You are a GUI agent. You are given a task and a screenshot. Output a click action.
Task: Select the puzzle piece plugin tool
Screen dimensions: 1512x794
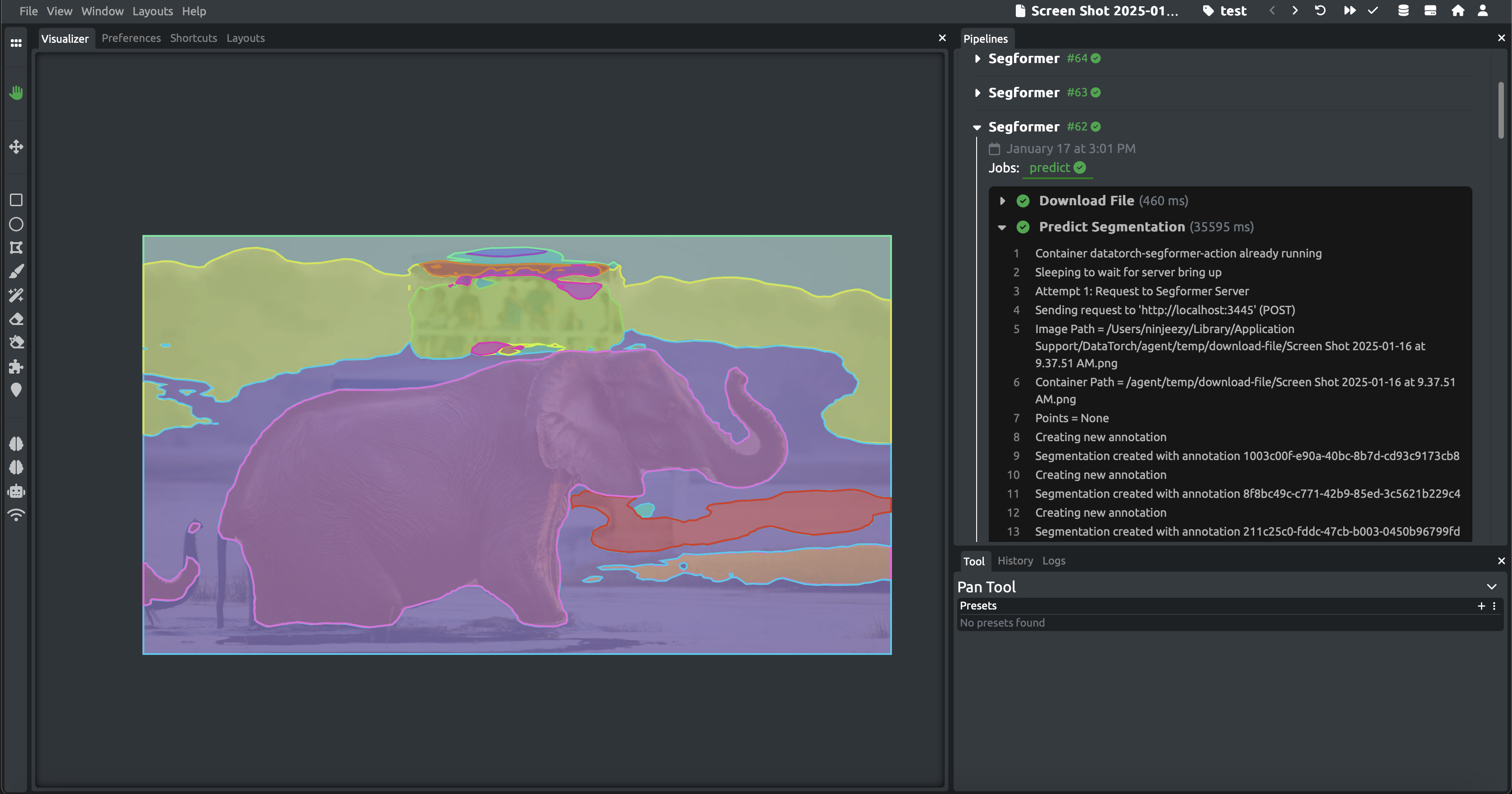(16, 367)
